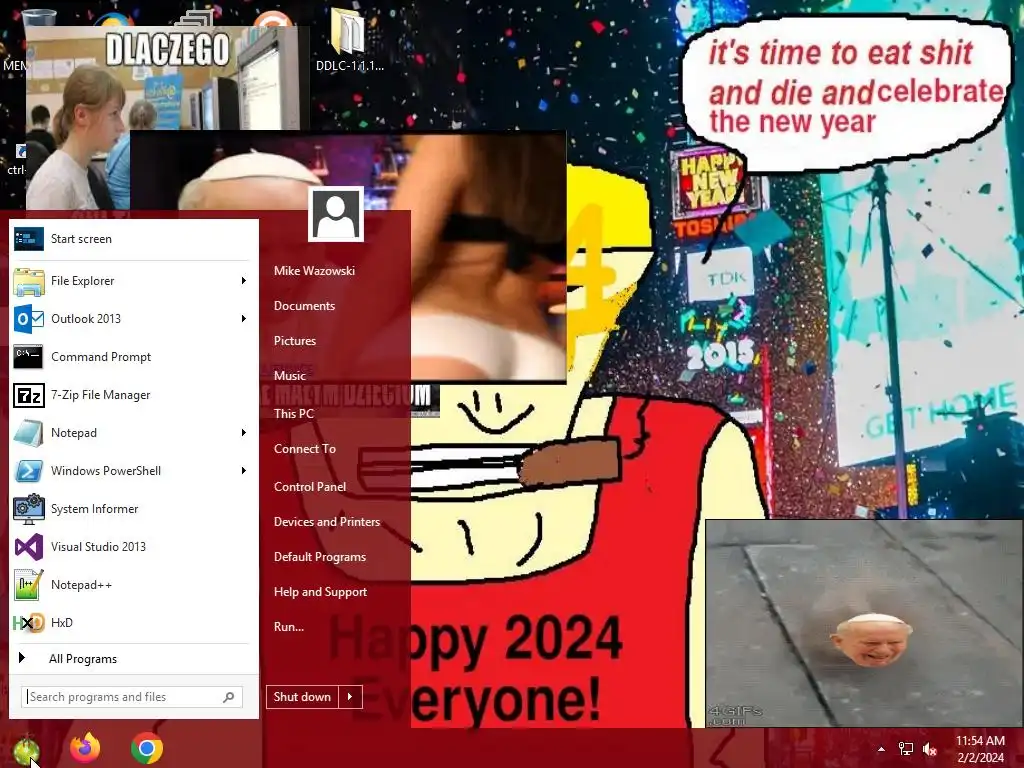Click Search programs and files field
Image resolution: width=1024 pixels, height=768 pixels.
(132, 697)
